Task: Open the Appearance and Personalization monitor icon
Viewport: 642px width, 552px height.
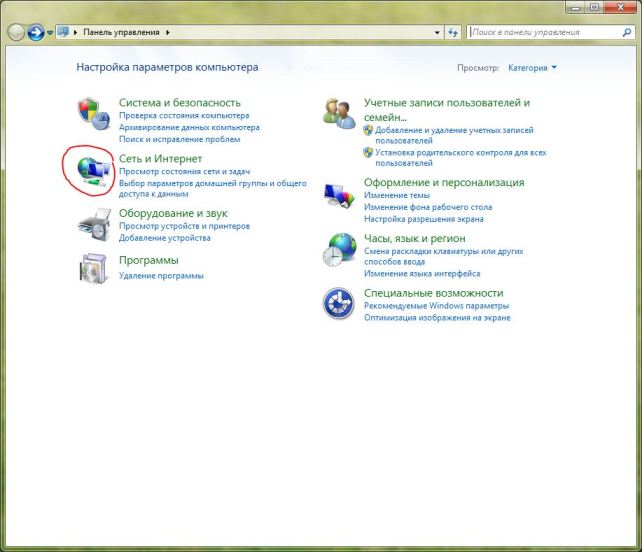Action: (x=339, y=196)
